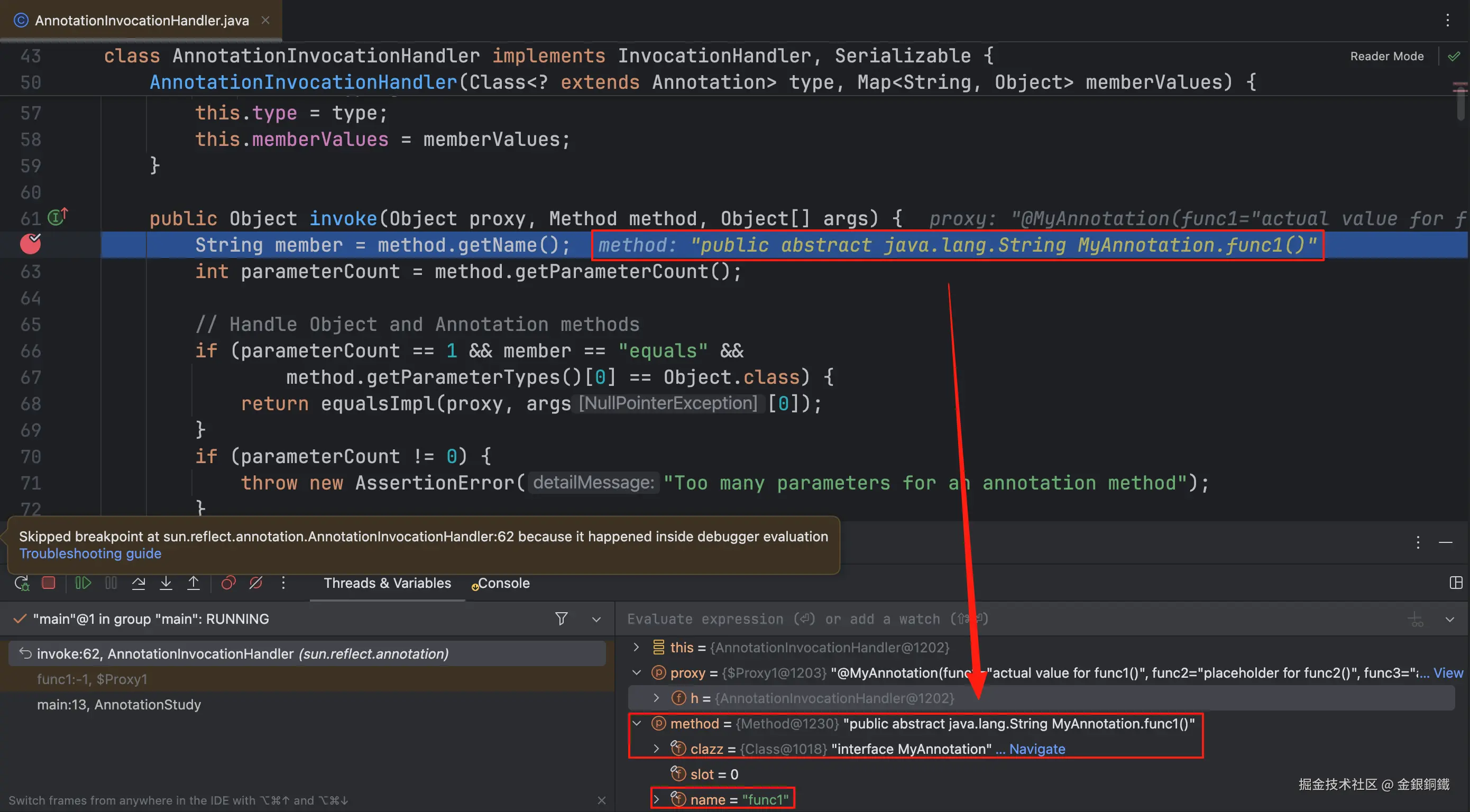Stop the debug session

49,583
